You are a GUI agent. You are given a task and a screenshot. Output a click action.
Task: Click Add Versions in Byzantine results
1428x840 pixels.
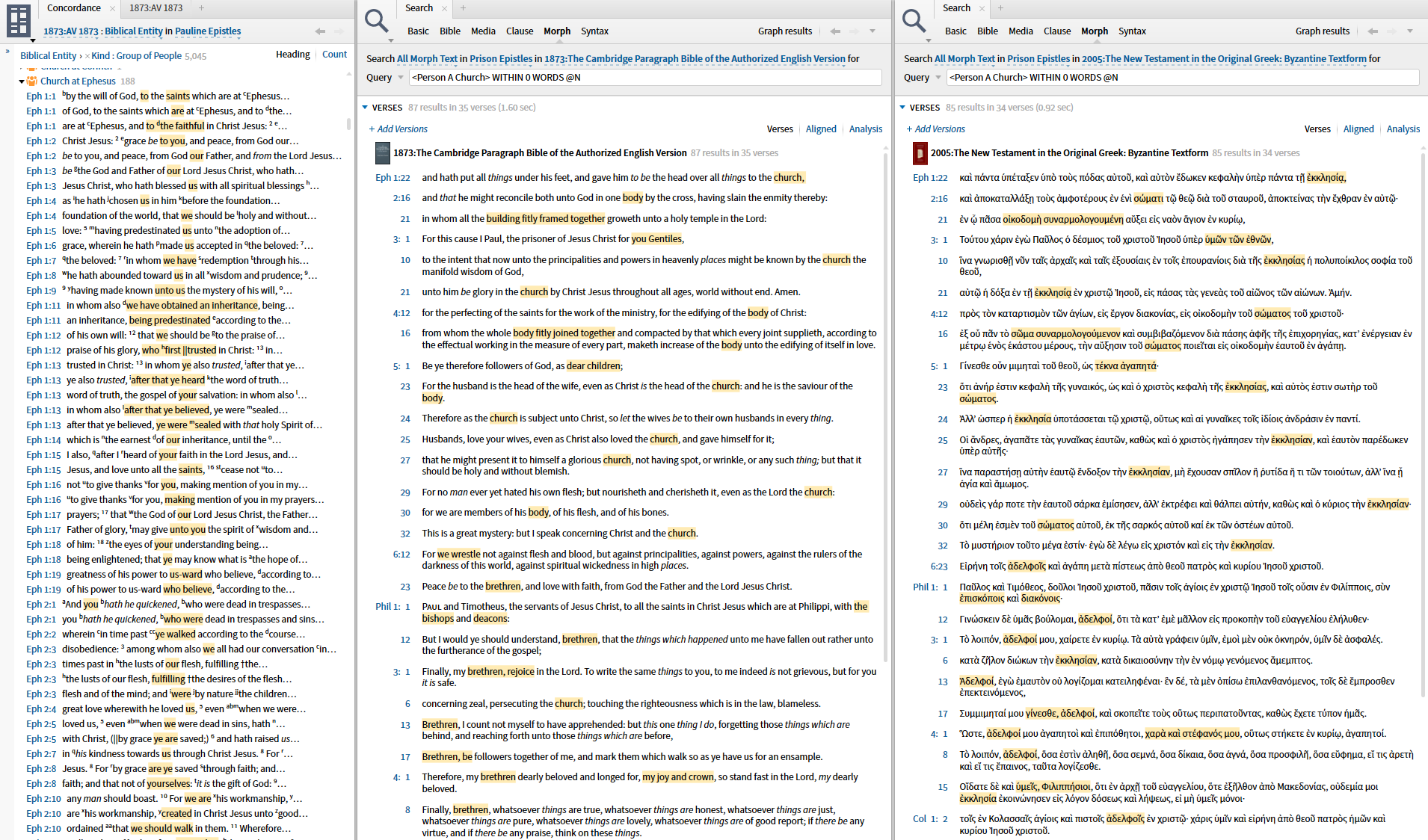coord(936,129)
